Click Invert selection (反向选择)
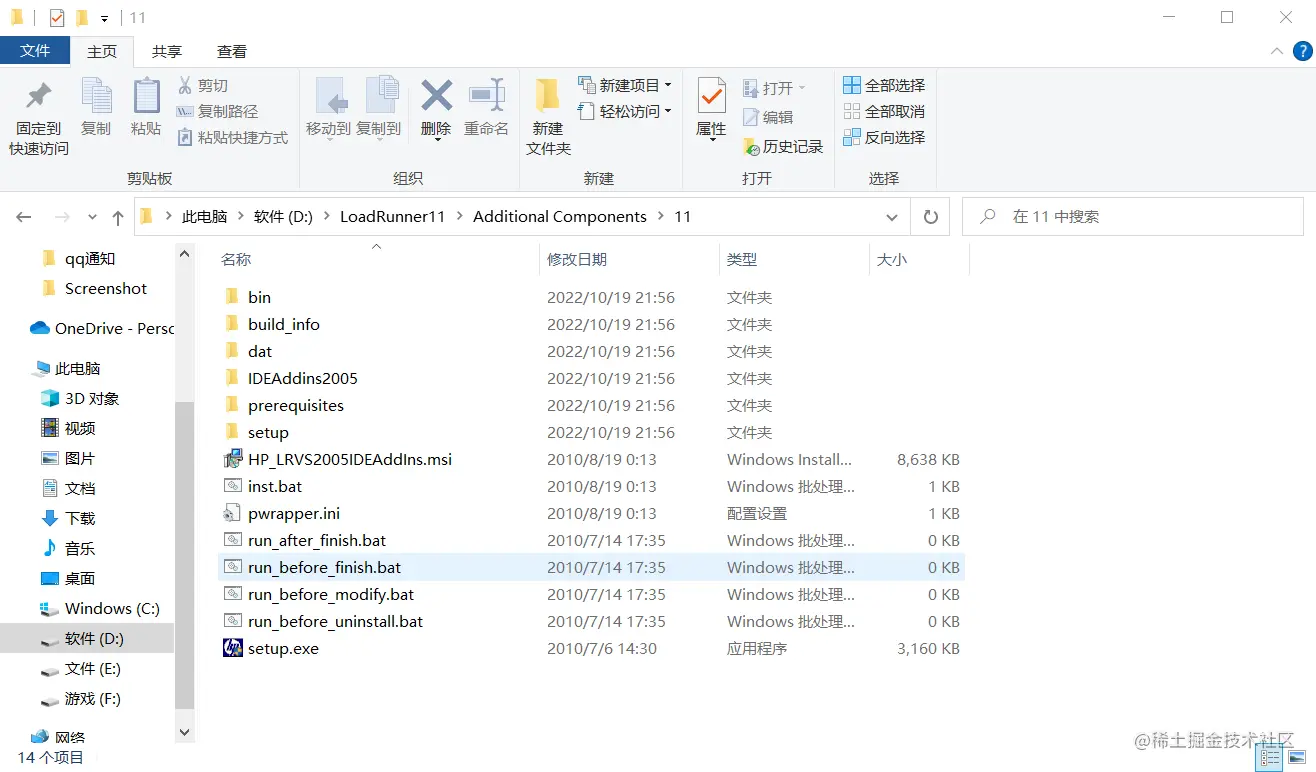Screen dimensions: 1316x772 point(885,138)
